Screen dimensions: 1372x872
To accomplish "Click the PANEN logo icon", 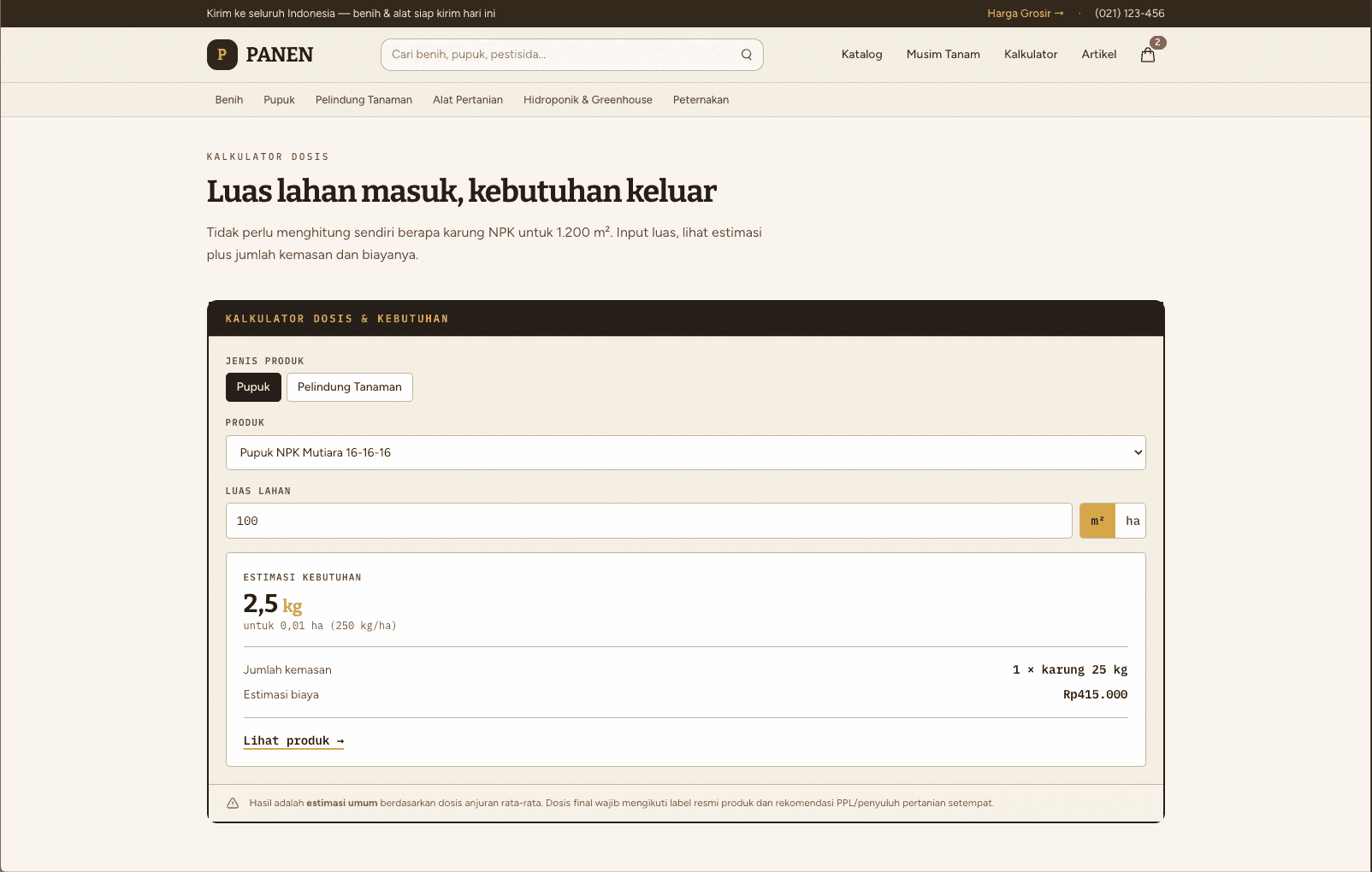I will pos(222,55).
